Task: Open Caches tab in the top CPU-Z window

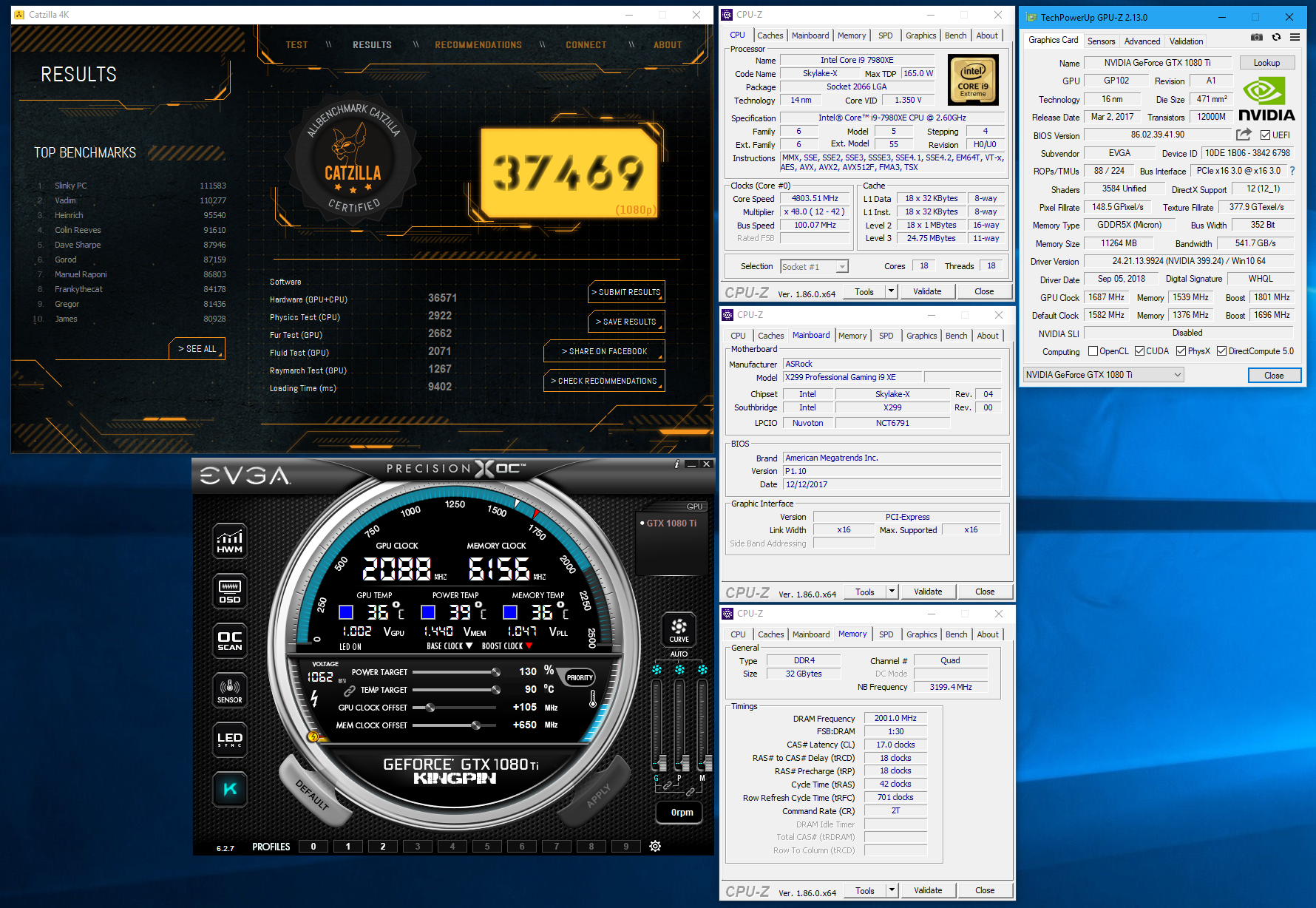Action: tap(770, 35)
